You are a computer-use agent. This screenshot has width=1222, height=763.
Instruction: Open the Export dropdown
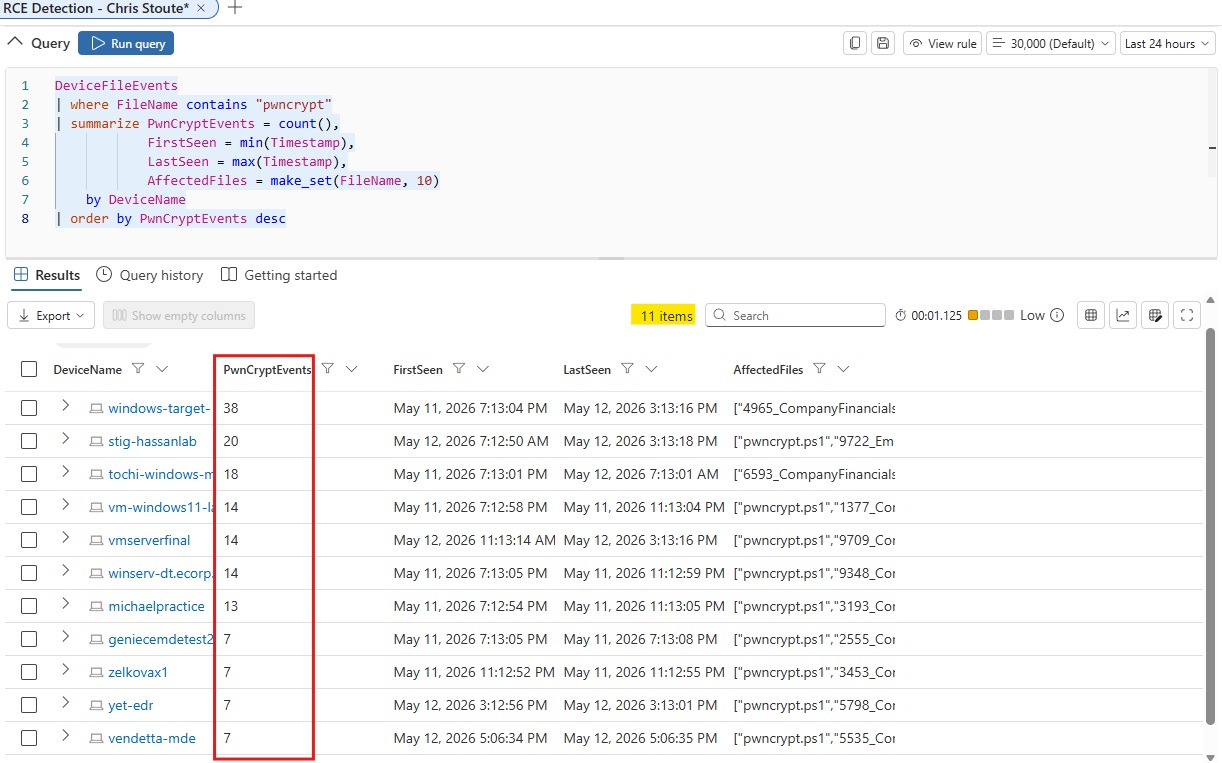click(51, 315)
